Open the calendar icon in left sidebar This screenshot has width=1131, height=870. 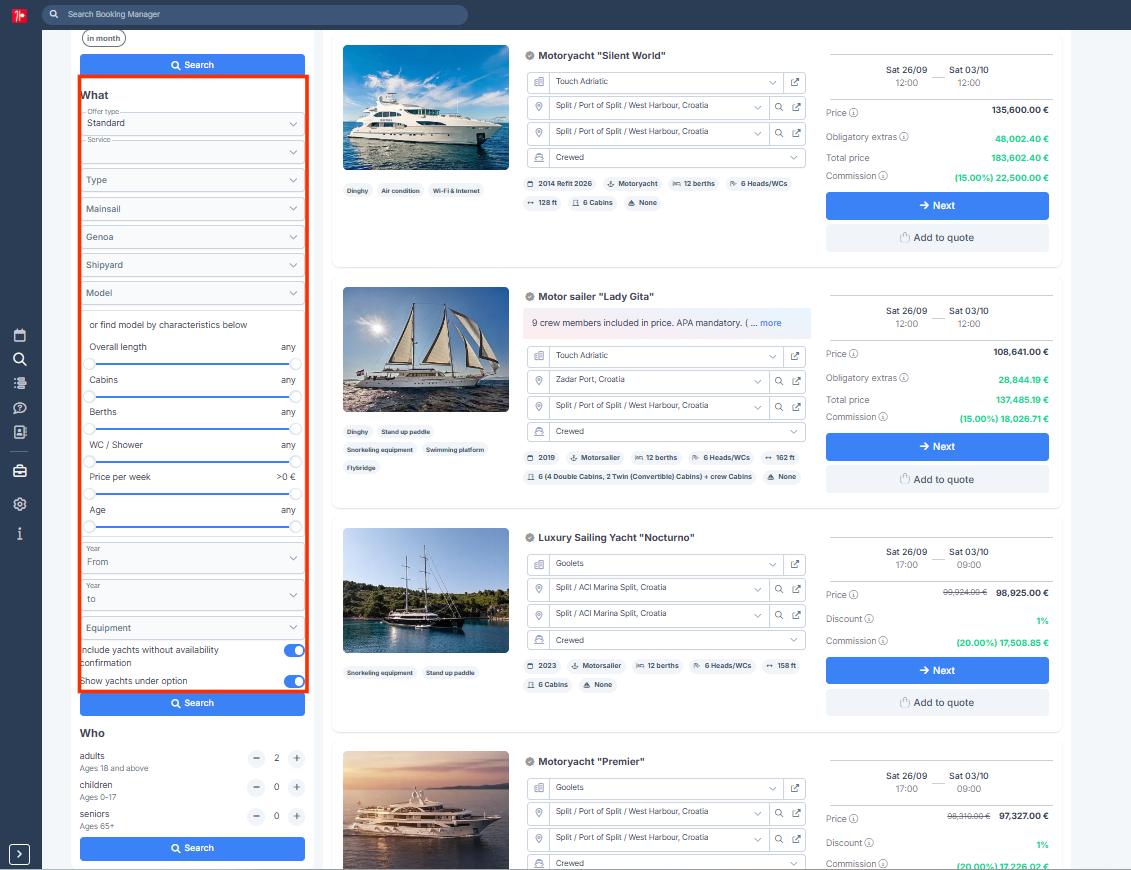point(19,335)
